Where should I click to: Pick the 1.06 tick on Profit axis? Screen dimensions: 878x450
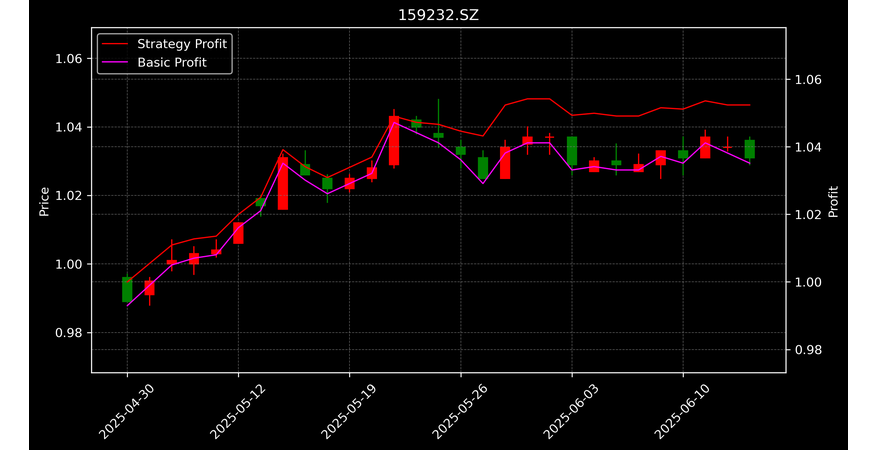click(x=808, y=80)
